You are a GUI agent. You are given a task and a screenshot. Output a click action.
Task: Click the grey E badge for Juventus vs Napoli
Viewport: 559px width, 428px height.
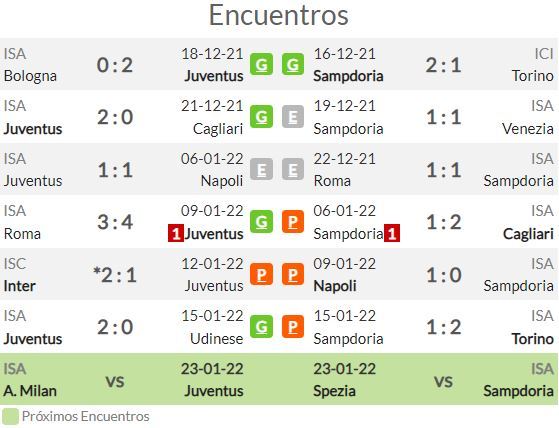(x=261, y=169)
